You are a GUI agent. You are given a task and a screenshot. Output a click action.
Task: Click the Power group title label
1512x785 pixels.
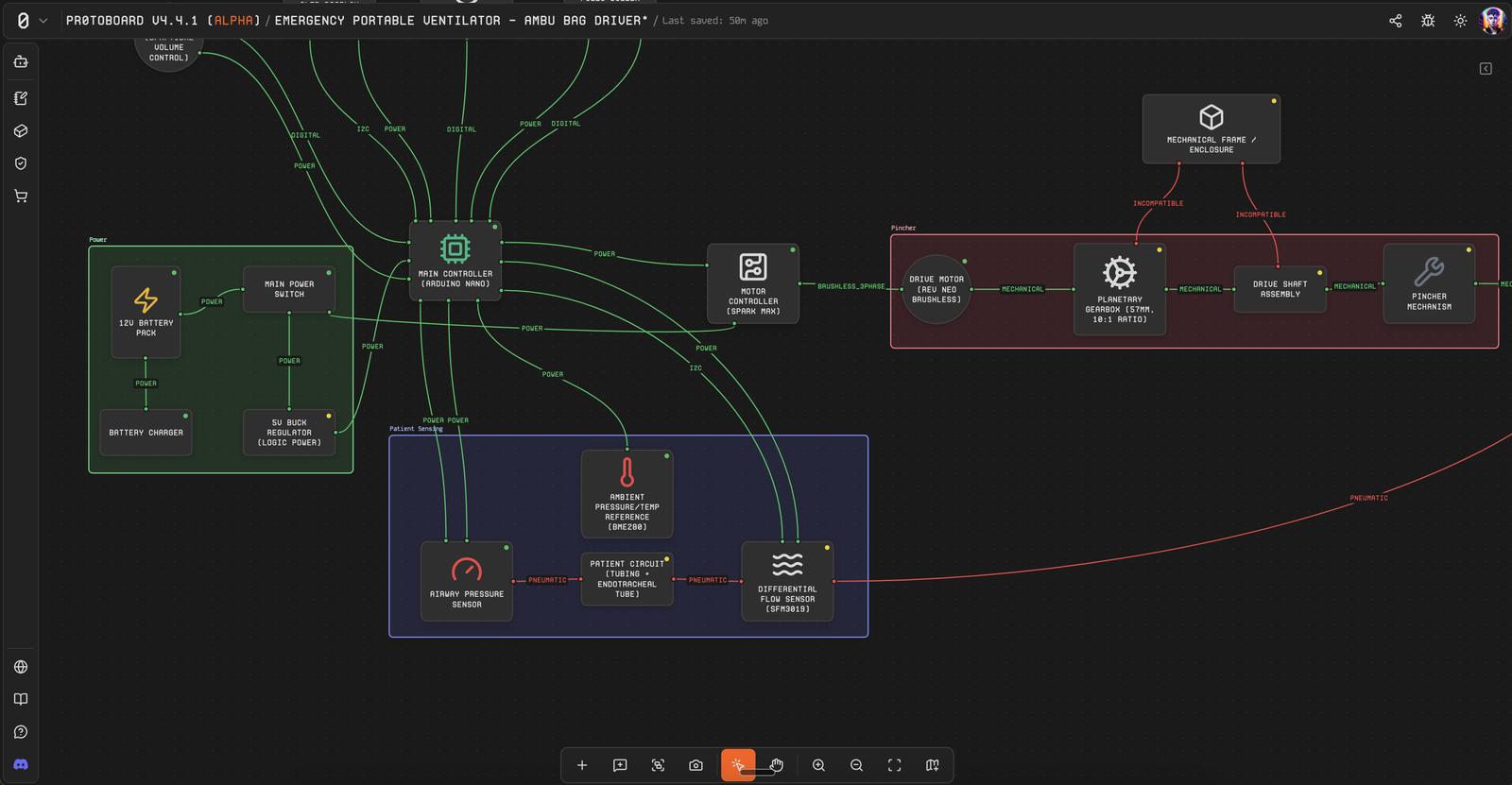coord(98,240)
